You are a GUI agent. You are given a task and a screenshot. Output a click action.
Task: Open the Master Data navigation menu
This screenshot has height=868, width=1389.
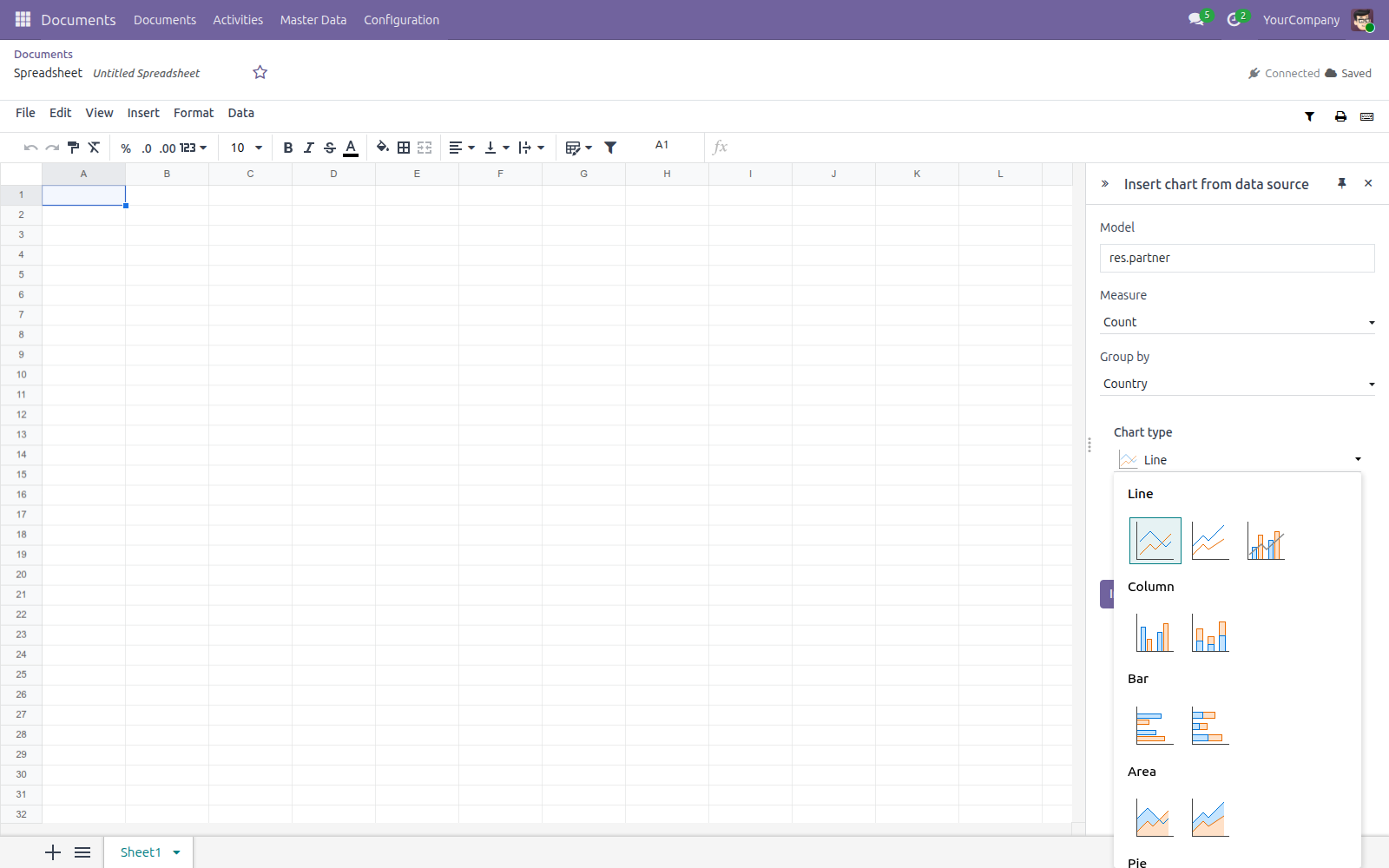tap(313, 20)
